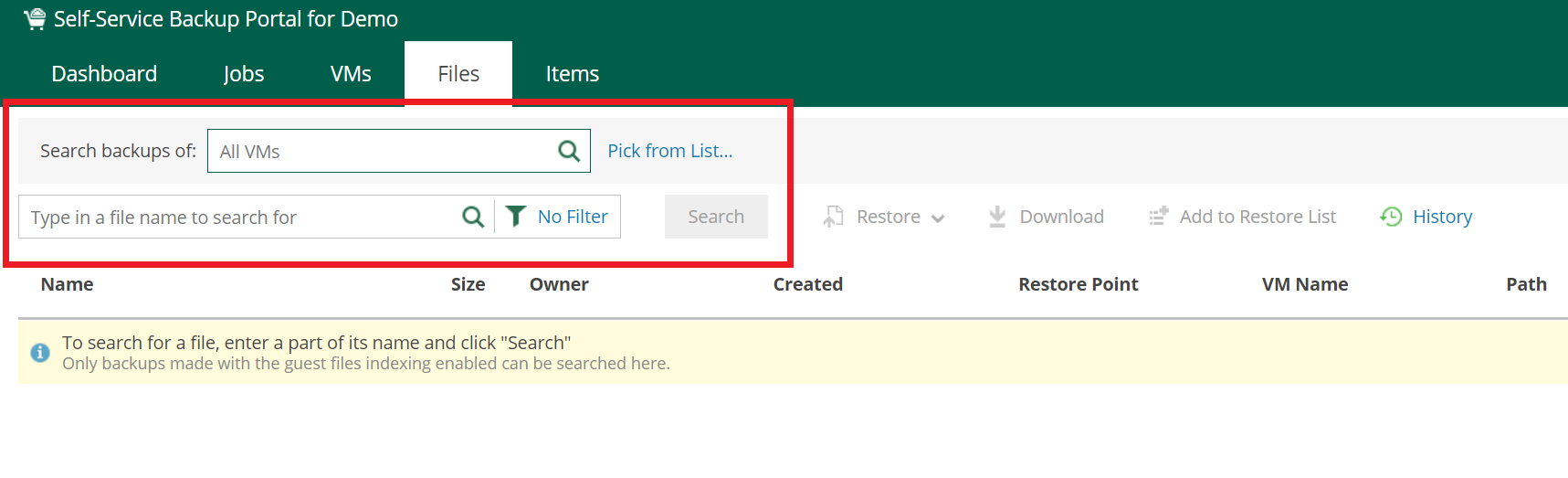Sort by the Created column header

point(807,284)
